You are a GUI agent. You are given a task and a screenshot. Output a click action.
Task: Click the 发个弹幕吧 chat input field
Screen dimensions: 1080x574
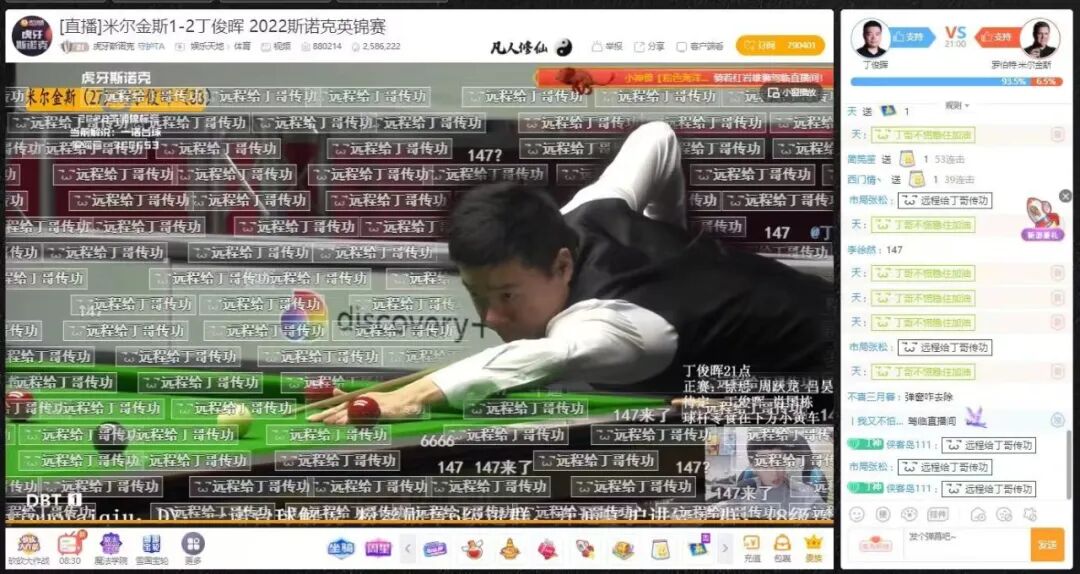(x=966, y=544)
